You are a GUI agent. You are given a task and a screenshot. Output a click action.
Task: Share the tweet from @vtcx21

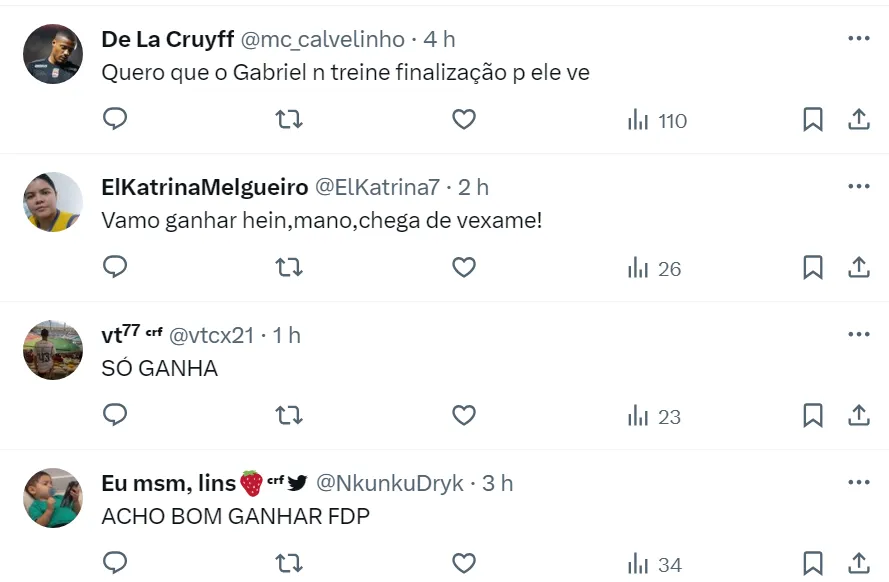click(858, 415)
